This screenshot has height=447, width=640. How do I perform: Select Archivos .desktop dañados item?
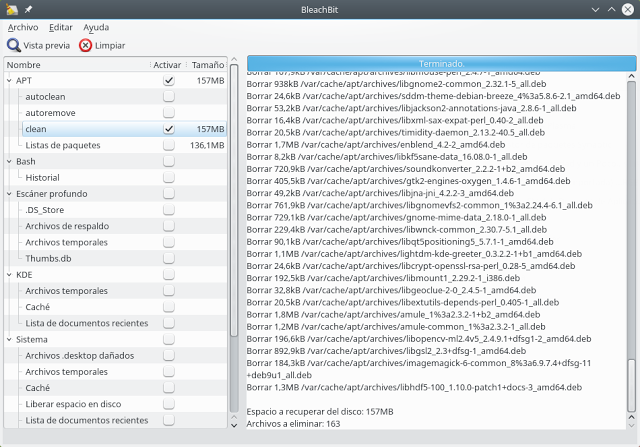pos(80,356)
